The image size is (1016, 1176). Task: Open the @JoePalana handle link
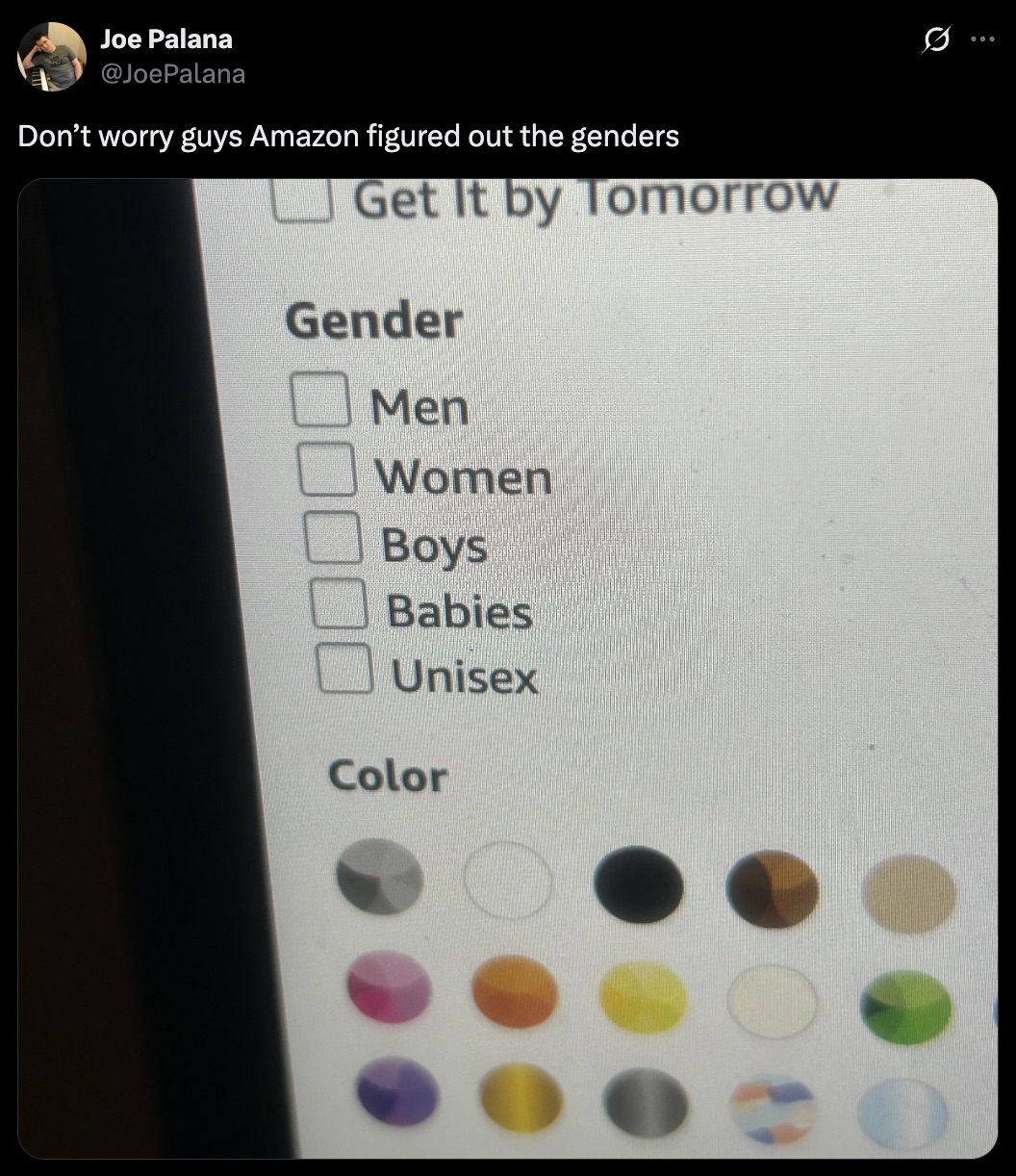pyautogui.click(x=172, y=73)
